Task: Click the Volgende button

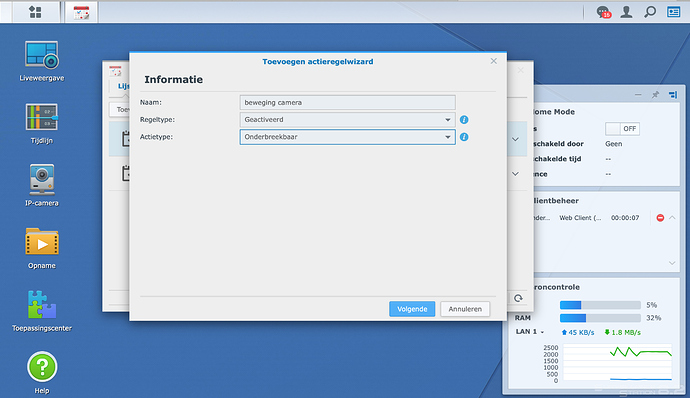Action: pyautogui.click(x=412, y=309)
